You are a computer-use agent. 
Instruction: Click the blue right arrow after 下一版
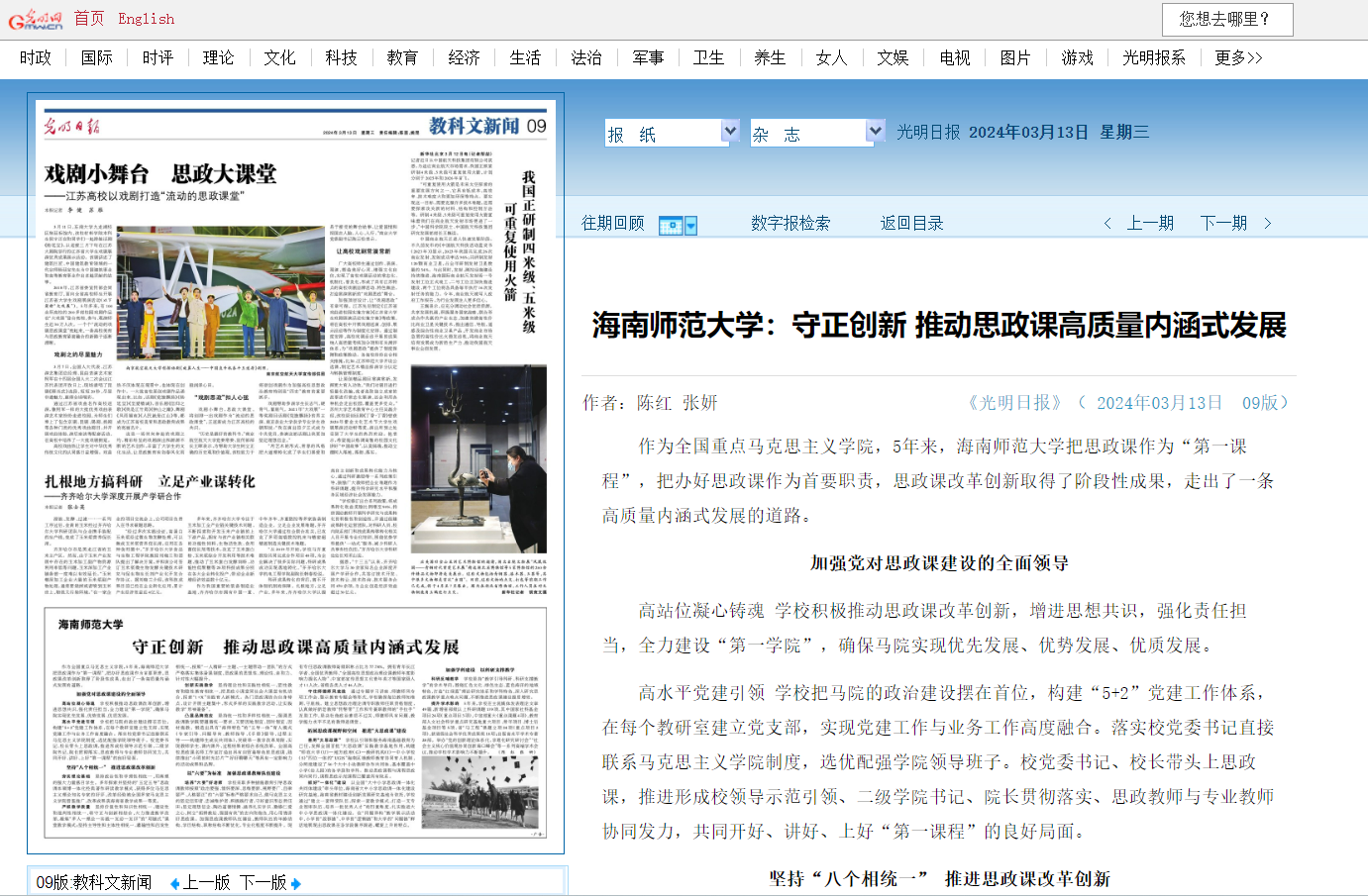coord(295,883)
